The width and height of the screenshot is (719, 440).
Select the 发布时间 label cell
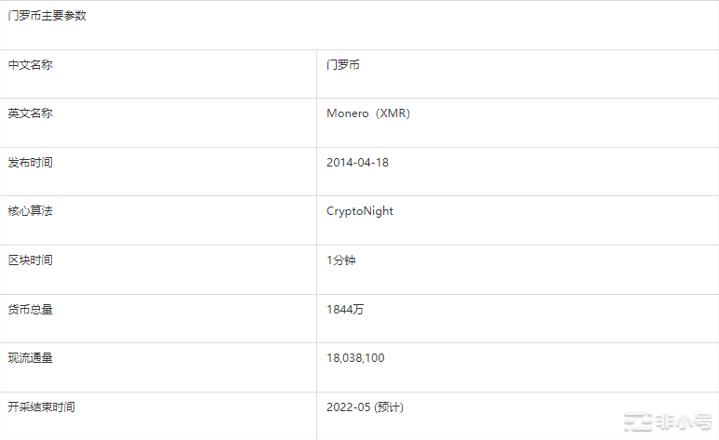pyautogui.click(x=30, y=163)
